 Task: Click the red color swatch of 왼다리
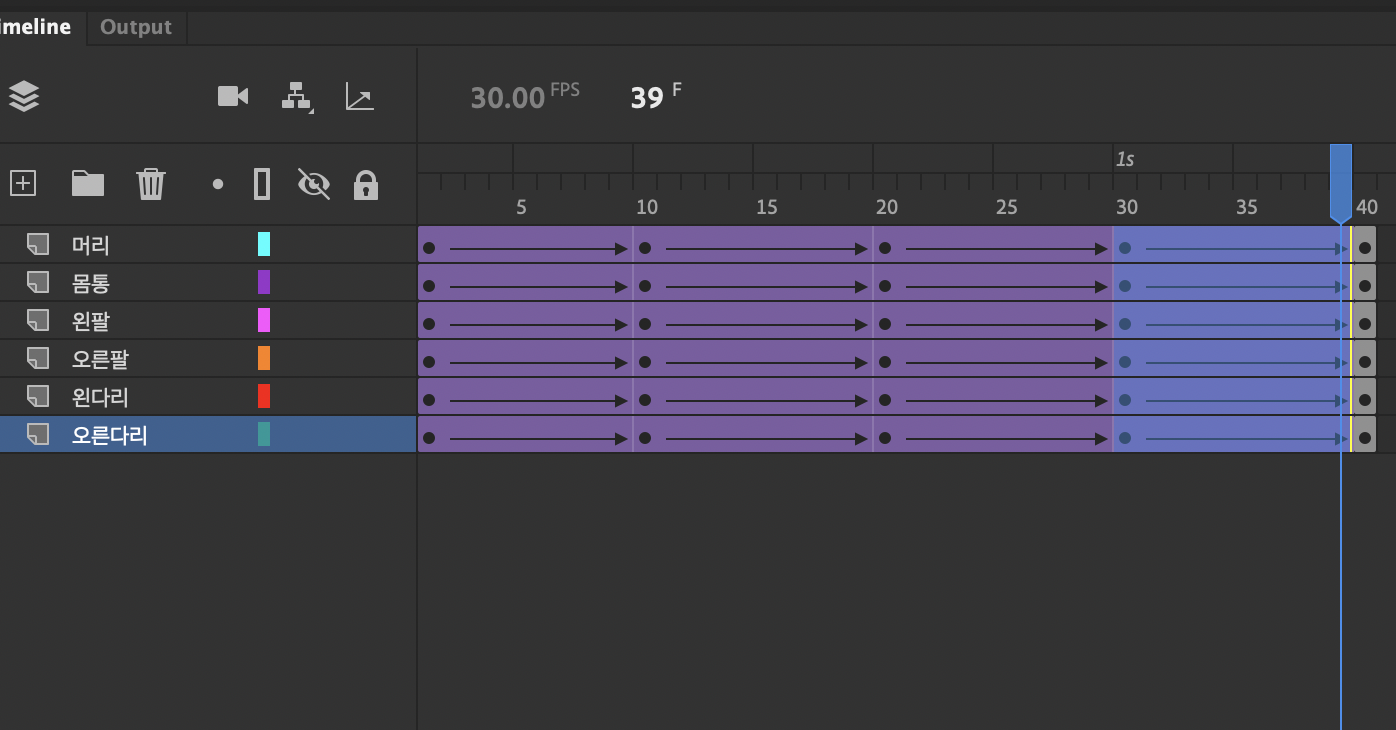pos(264,396)
